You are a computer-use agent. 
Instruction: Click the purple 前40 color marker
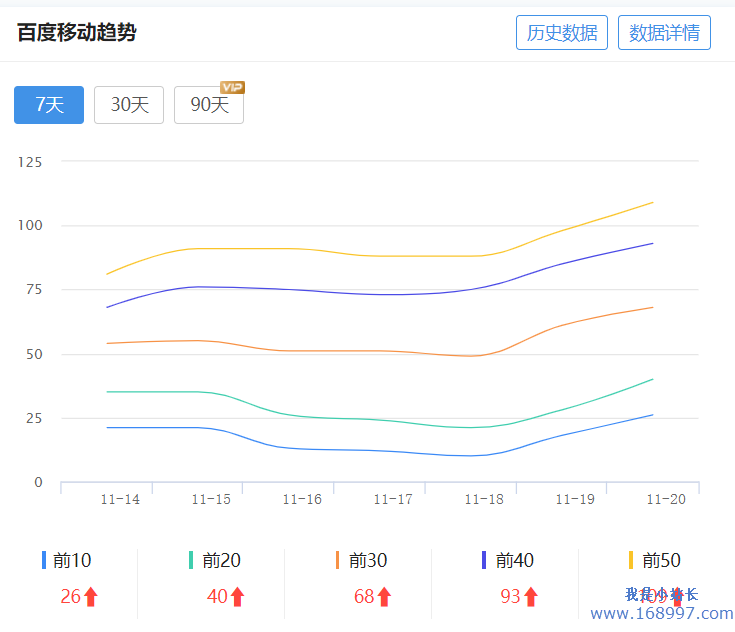pos(484,560)
